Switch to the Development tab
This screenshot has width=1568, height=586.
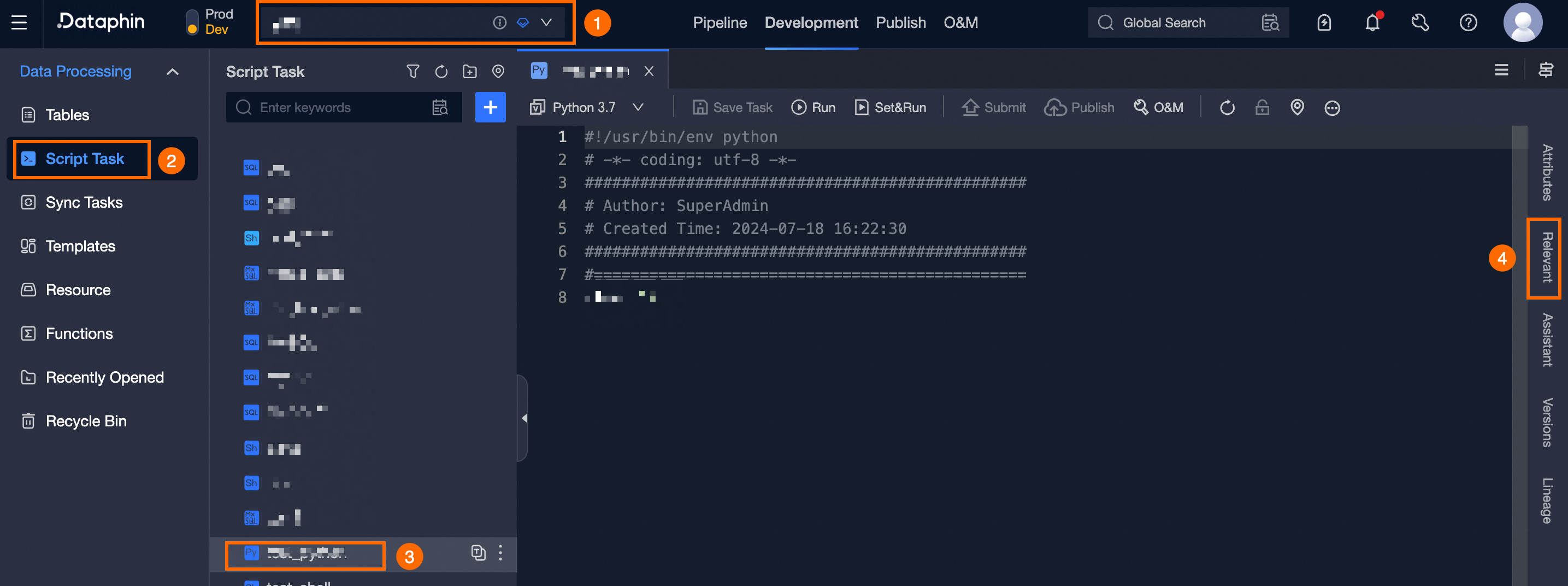811,22
